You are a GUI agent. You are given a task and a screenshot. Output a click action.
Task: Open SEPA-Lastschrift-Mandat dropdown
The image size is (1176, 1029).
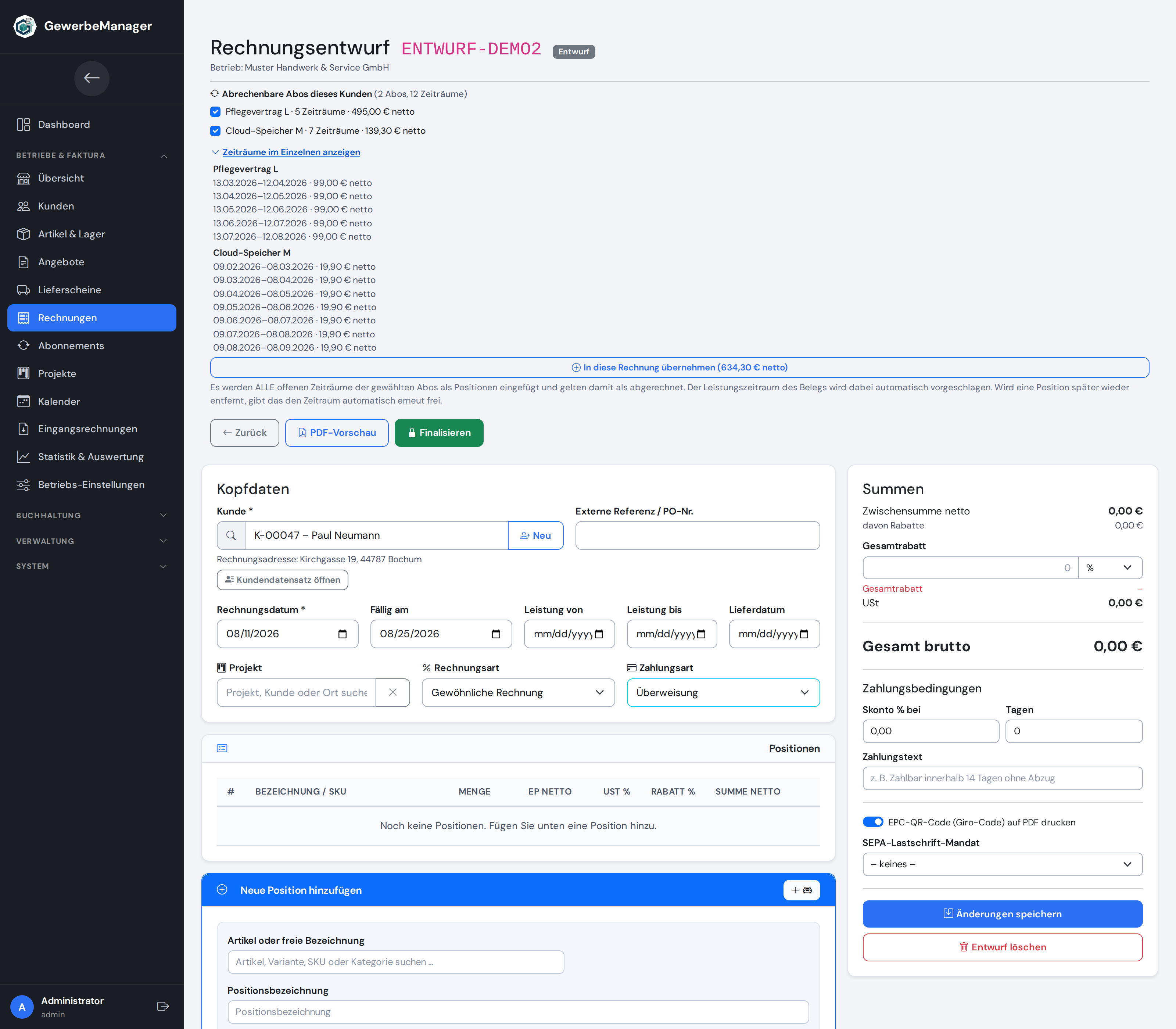point(1002,864)
